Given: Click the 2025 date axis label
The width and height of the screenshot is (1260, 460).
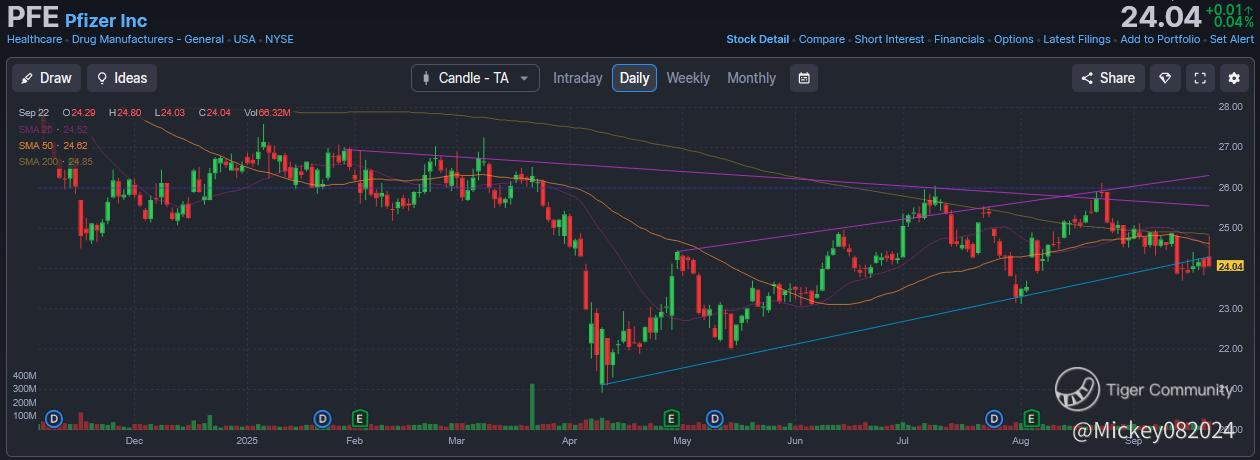Looking at the screenshot, I should click(x=247, y=440).
